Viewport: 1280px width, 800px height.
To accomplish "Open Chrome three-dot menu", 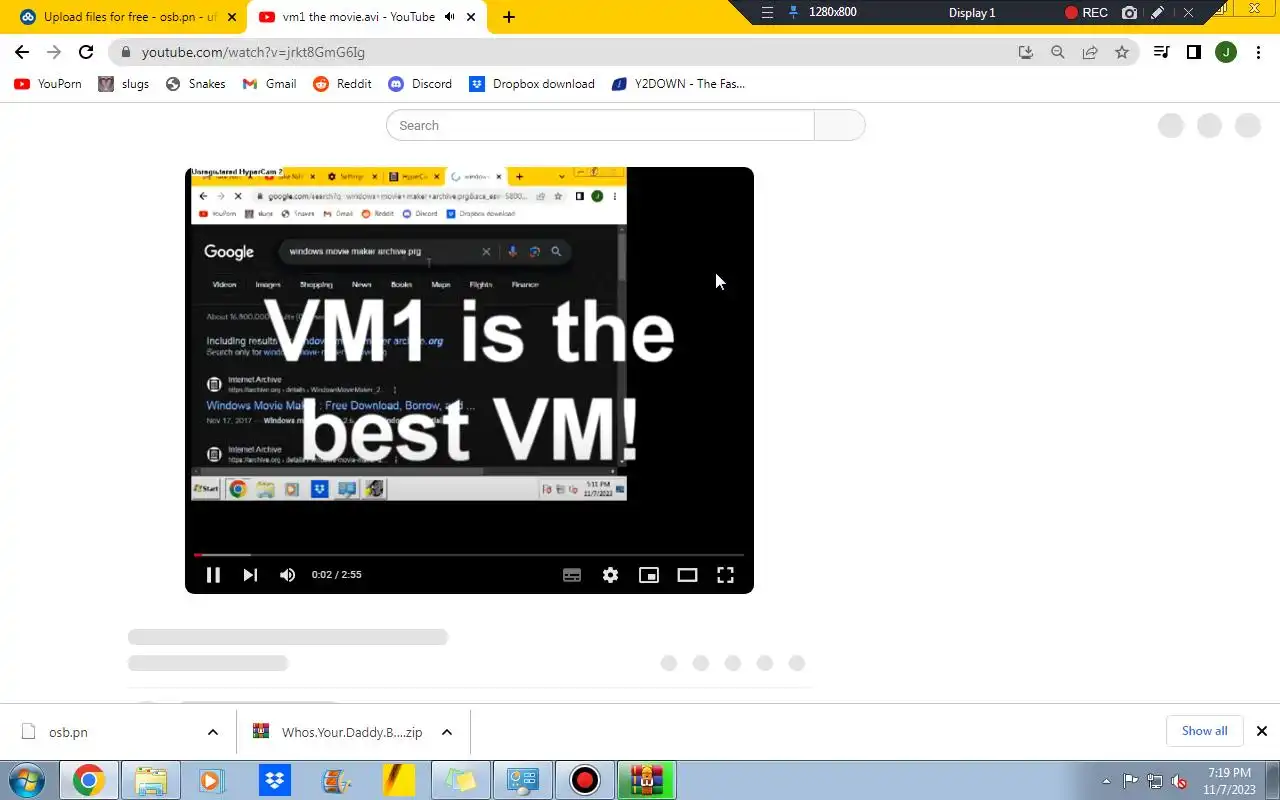I will pyautogui.click(x=1258, y=52).
